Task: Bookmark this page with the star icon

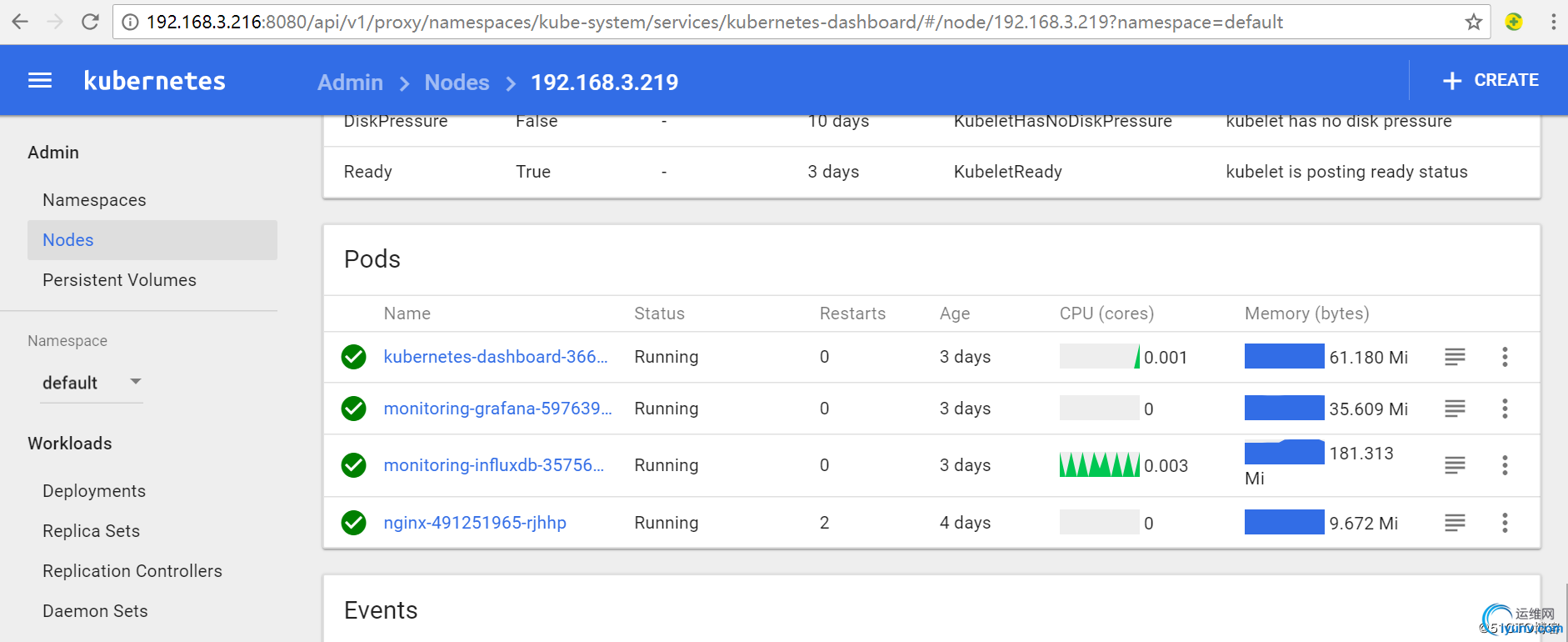Action: tap(1474, 22)
